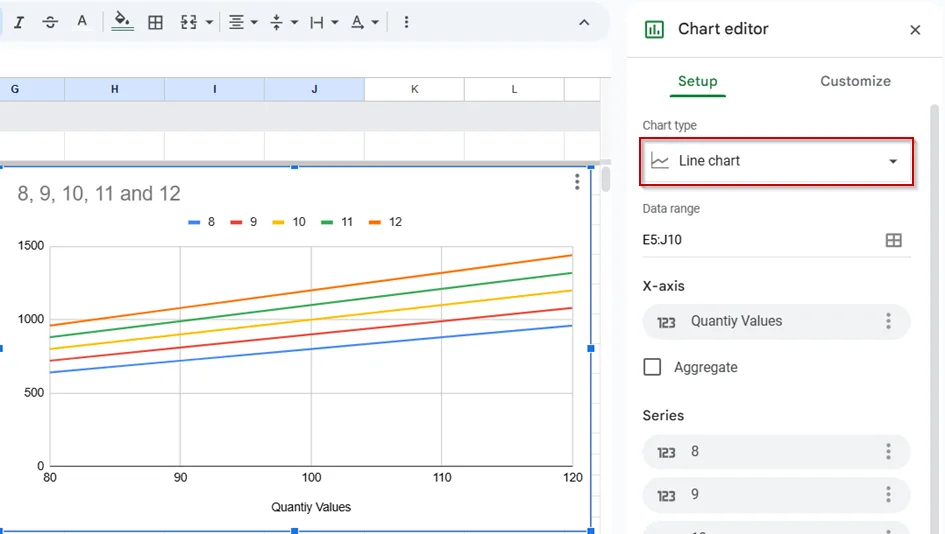This screenshot has width=945, height=534.
Task: Select column L header
Action: click(514, 89)
